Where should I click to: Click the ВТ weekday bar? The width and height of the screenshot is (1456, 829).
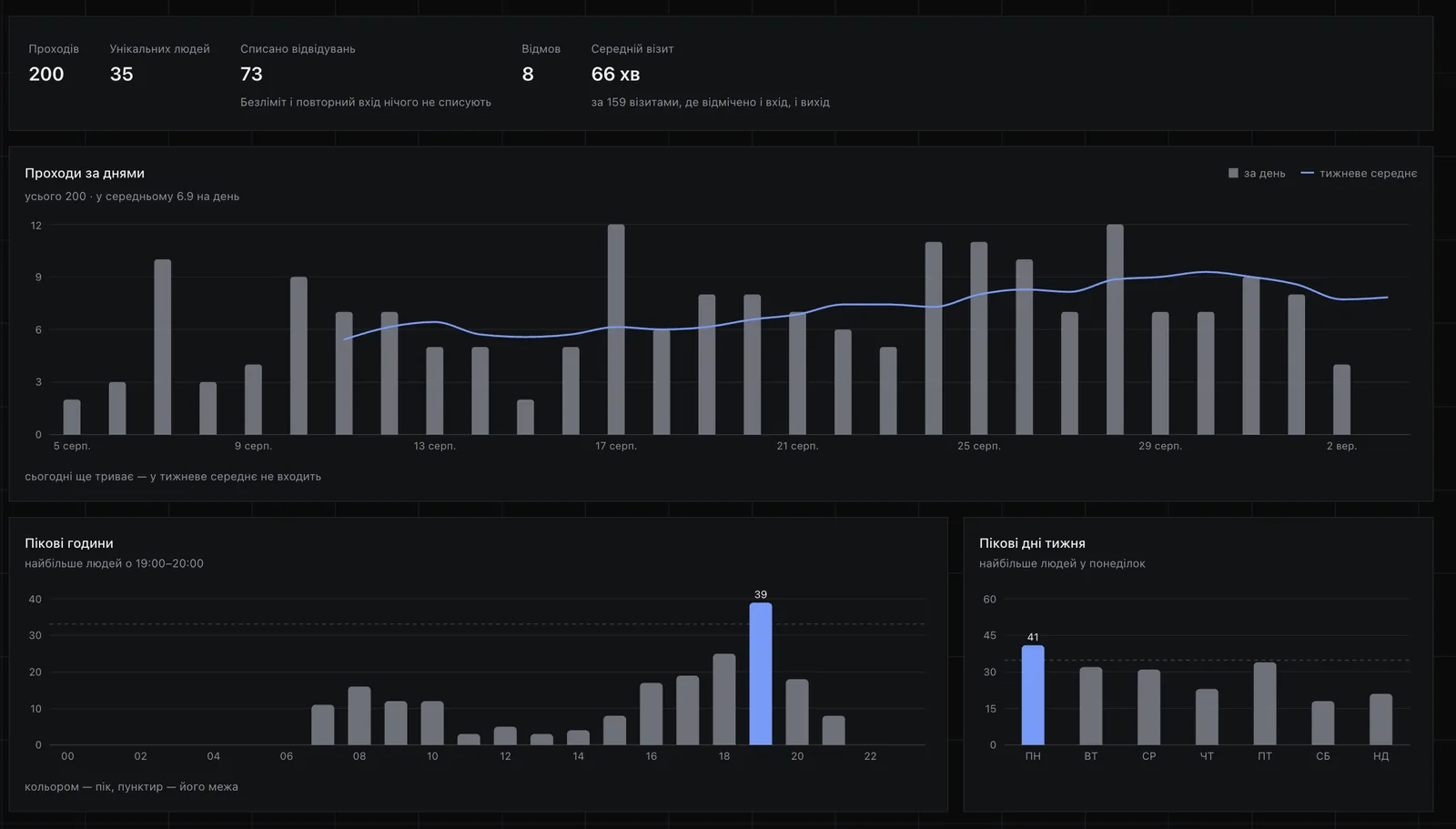[1091, 706]
